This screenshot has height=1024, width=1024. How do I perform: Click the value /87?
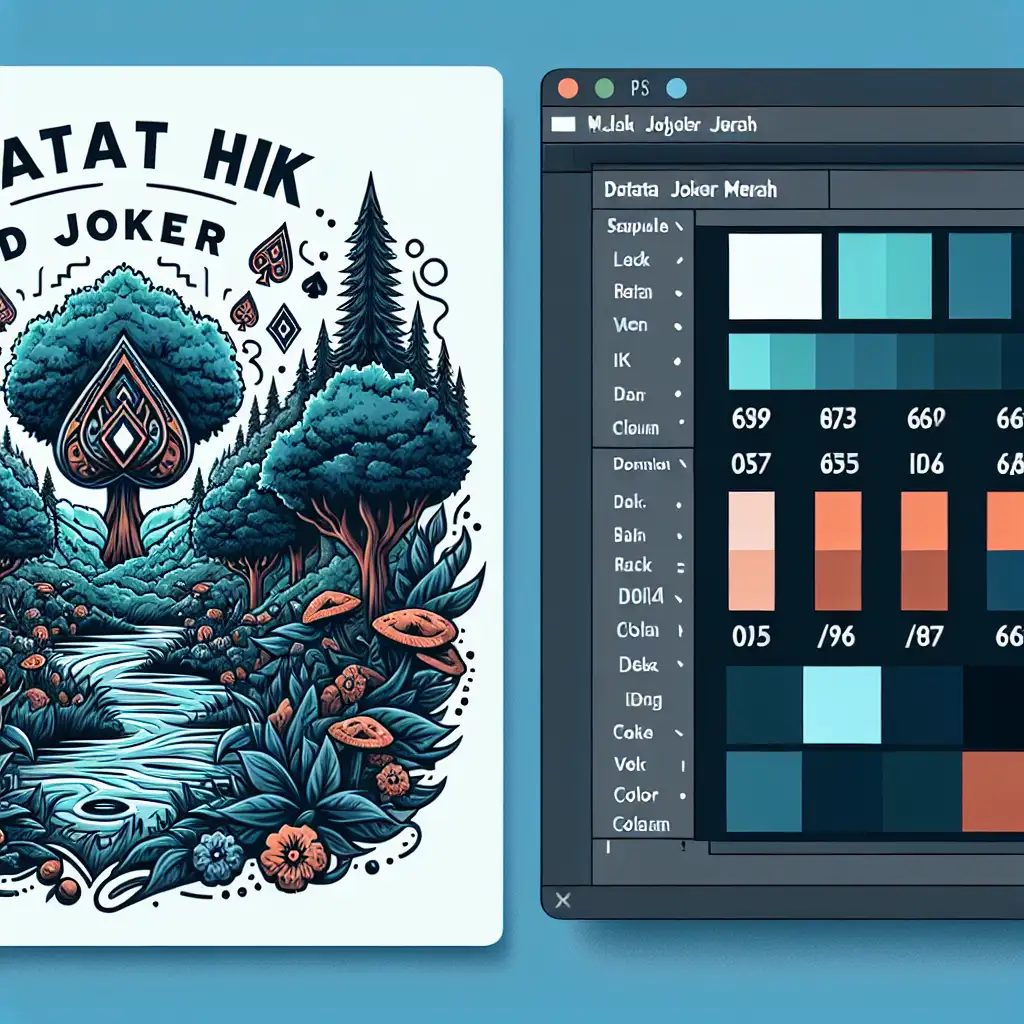(x=924, y=636)
